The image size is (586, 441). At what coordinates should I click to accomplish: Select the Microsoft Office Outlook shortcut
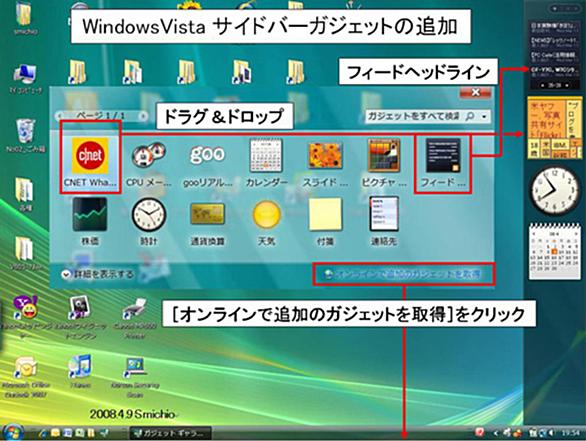pyautogui.click(x=25, y=376)
